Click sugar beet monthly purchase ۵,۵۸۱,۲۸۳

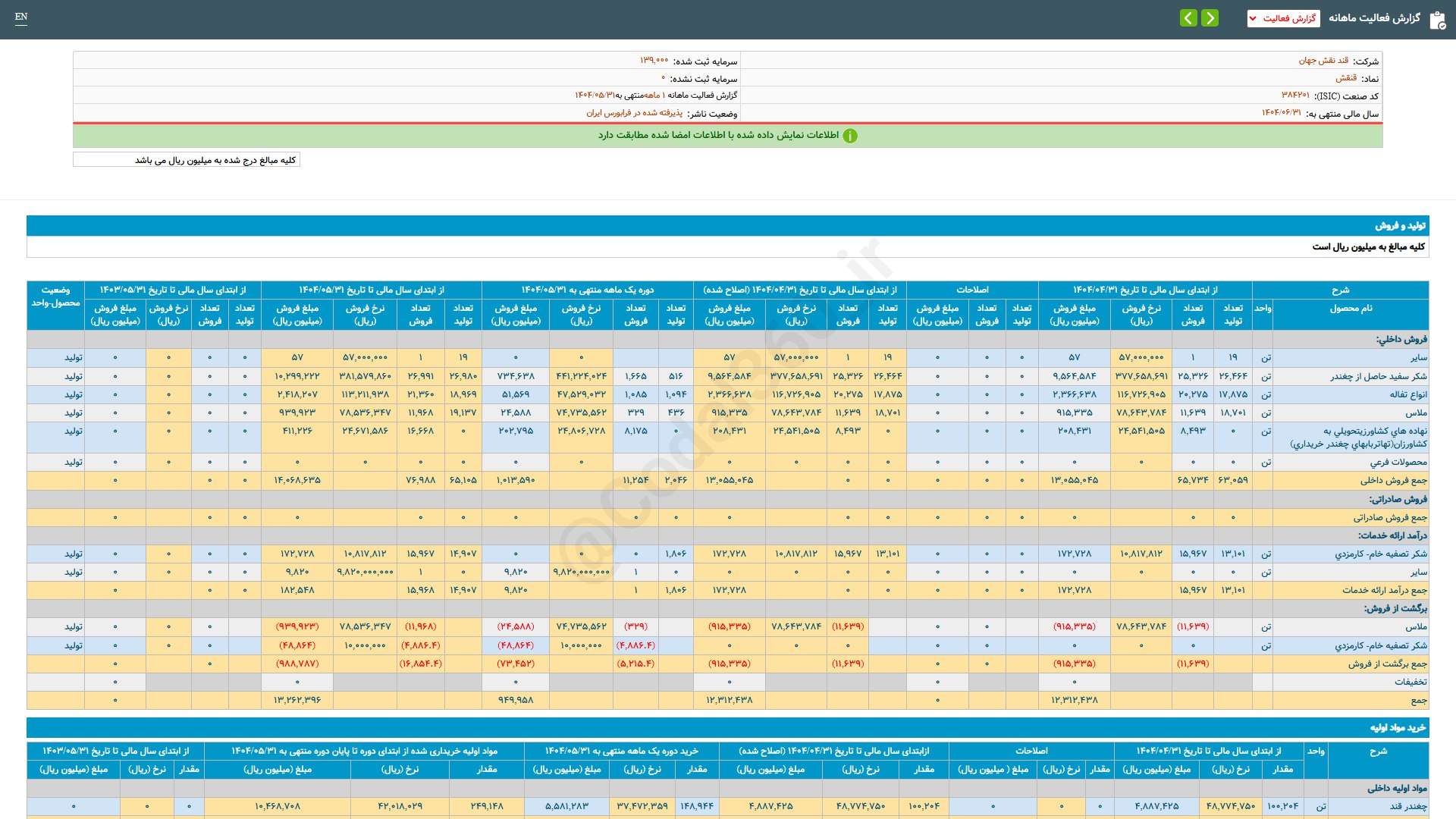tap(566, 806)
